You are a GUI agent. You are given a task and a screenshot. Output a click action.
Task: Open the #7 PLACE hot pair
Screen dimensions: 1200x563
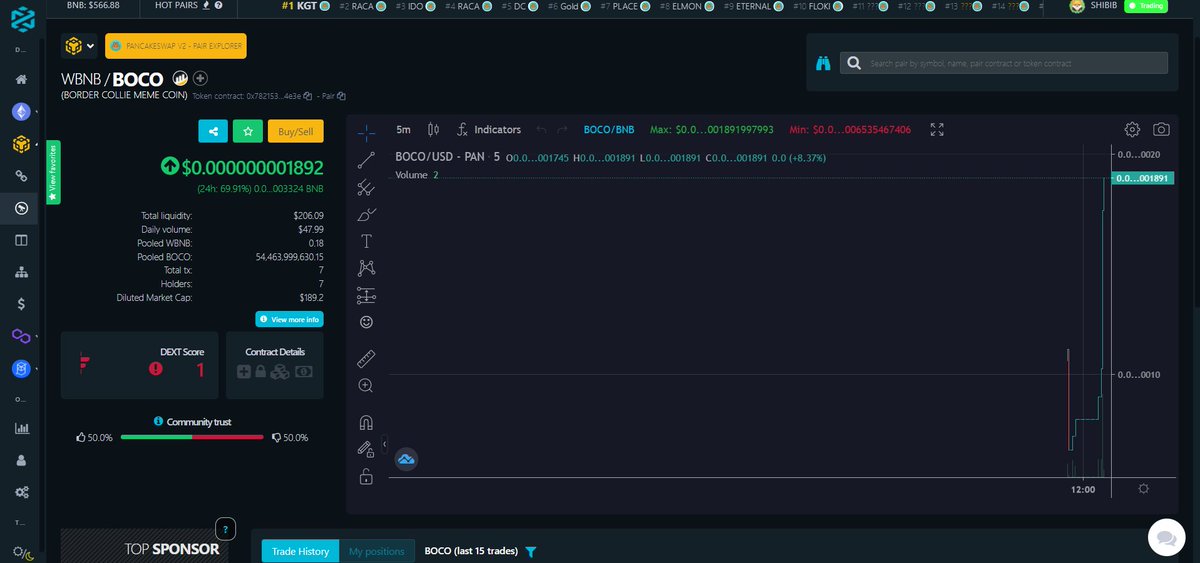point(624,6)
